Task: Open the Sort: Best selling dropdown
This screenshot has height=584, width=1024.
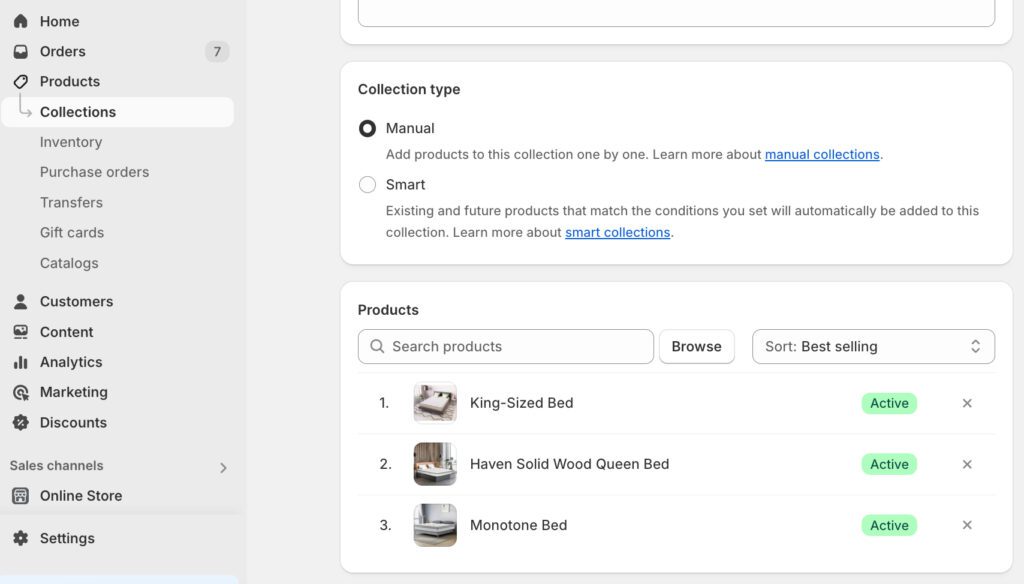Action: pyautogui.click(x=873, y=347)
